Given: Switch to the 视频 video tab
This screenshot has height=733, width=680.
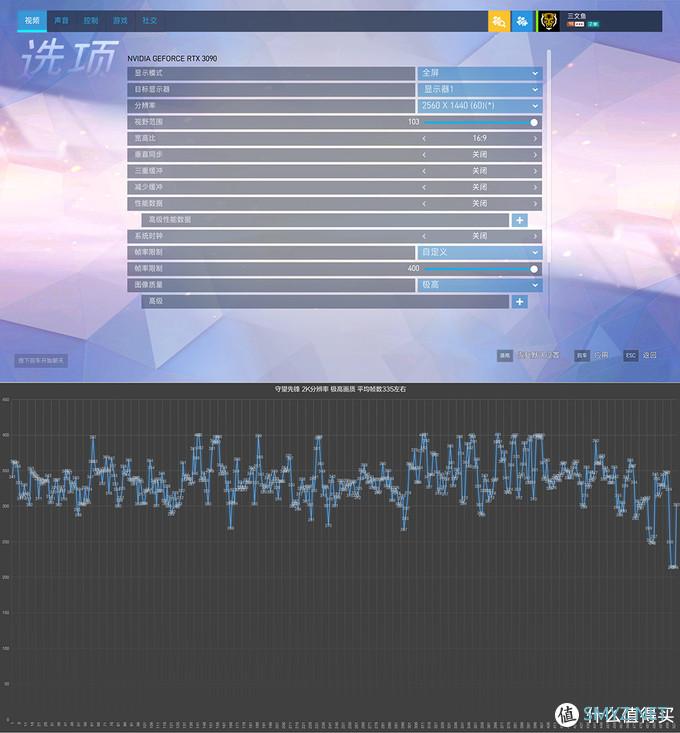Looking at the screenshot, I should (32, 21).
